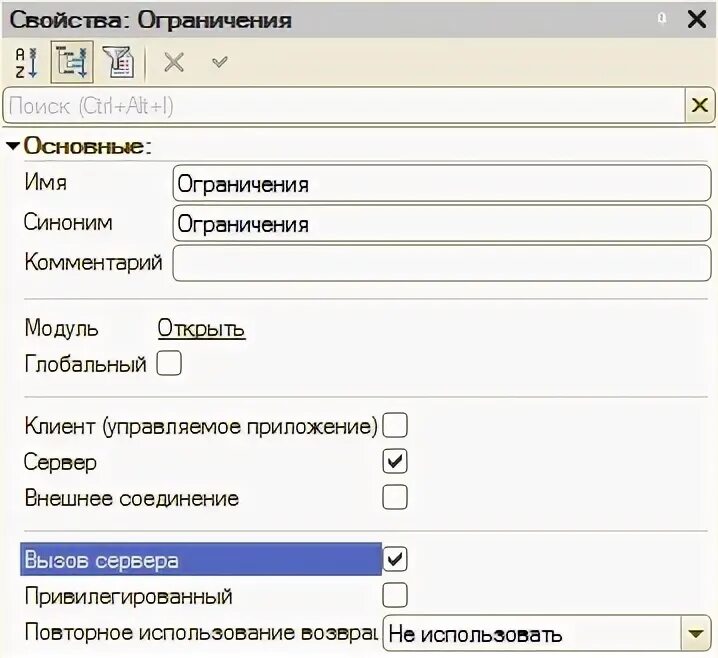The width and height of the screenshot is (718, 658).
Task: Toggle categorized view of properties
Action: pyautogui.click(x=70, y=62)
